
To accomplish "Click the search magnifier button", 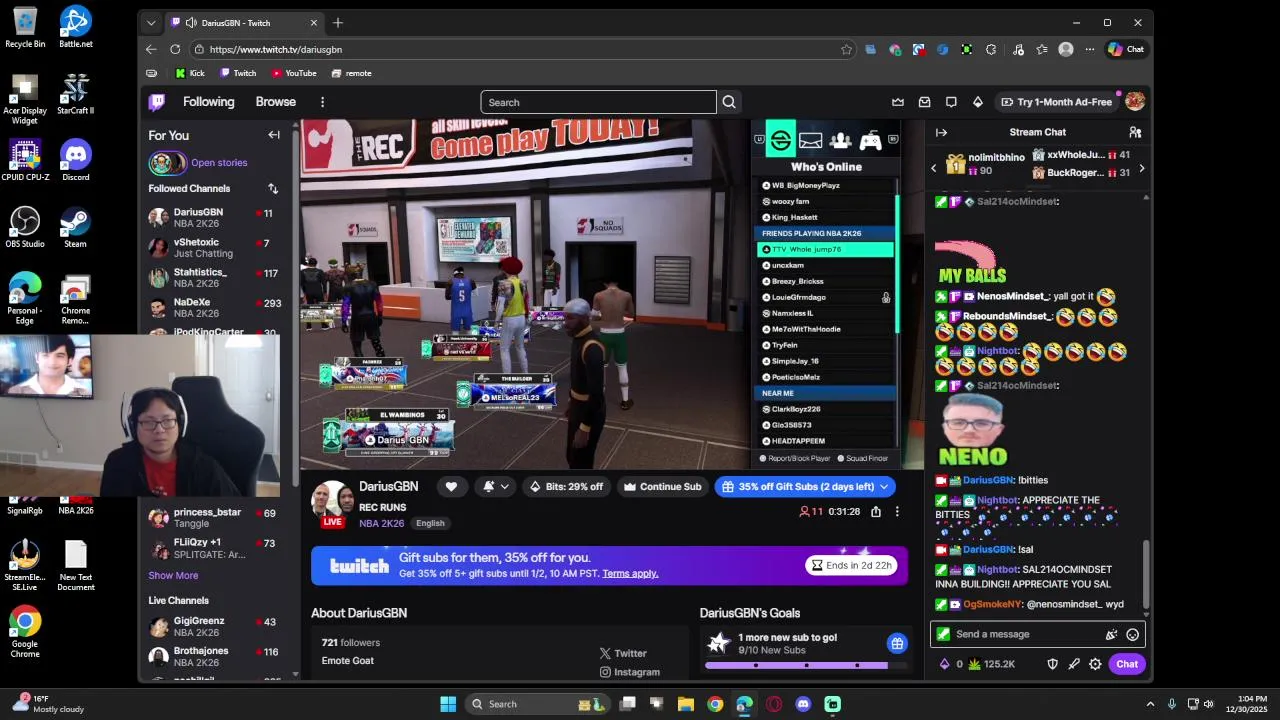I will 729,102.
